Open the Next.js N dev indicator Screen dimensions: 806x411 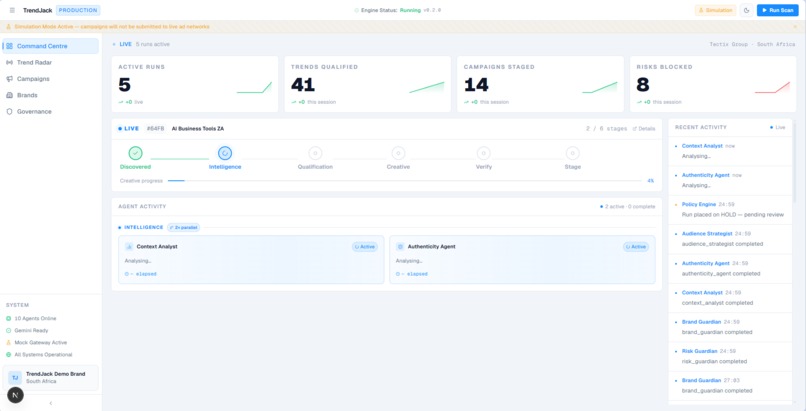(x=15, y=395)
